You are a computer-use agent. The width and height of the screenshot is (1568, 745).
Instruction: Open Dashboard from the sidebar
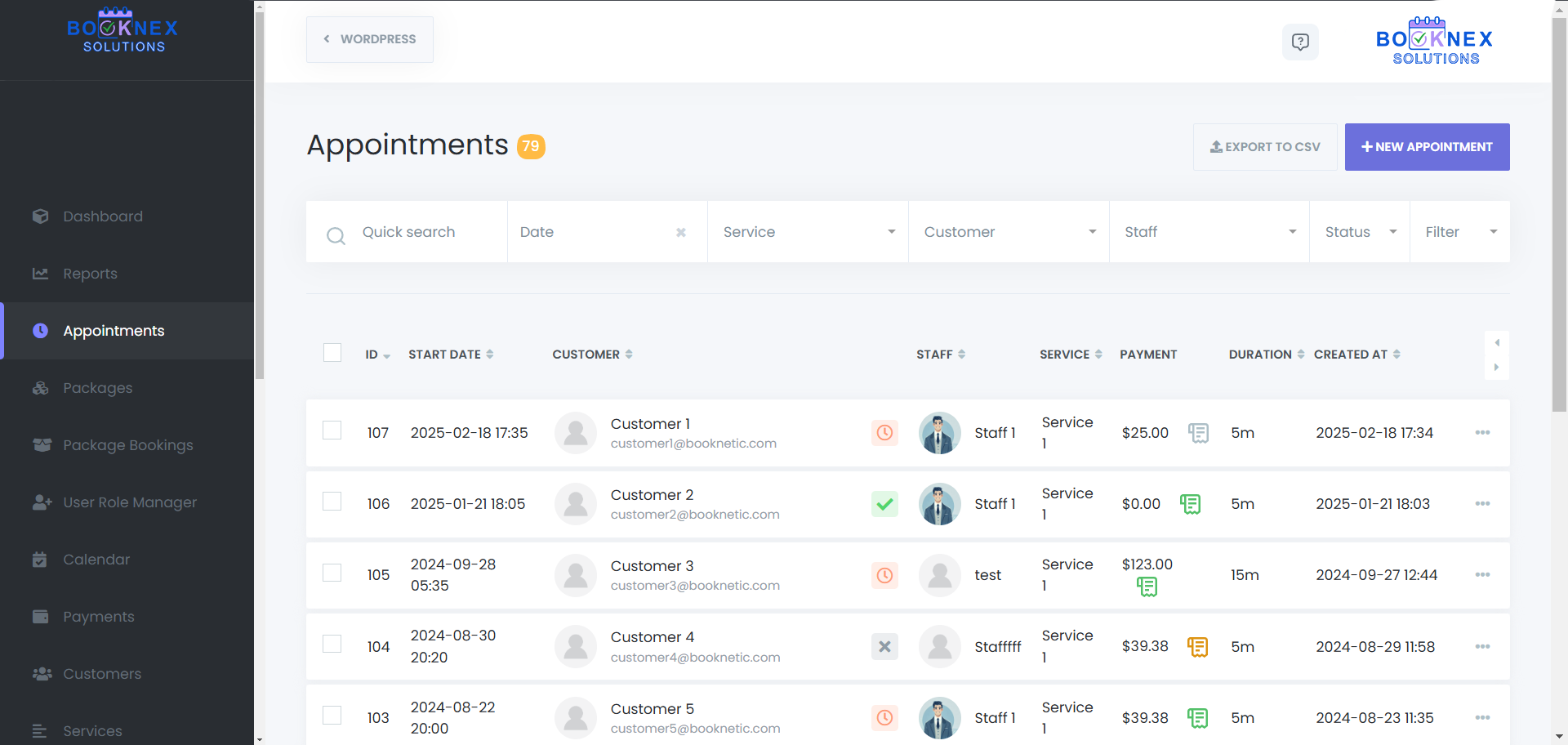[x=103, y=216]
